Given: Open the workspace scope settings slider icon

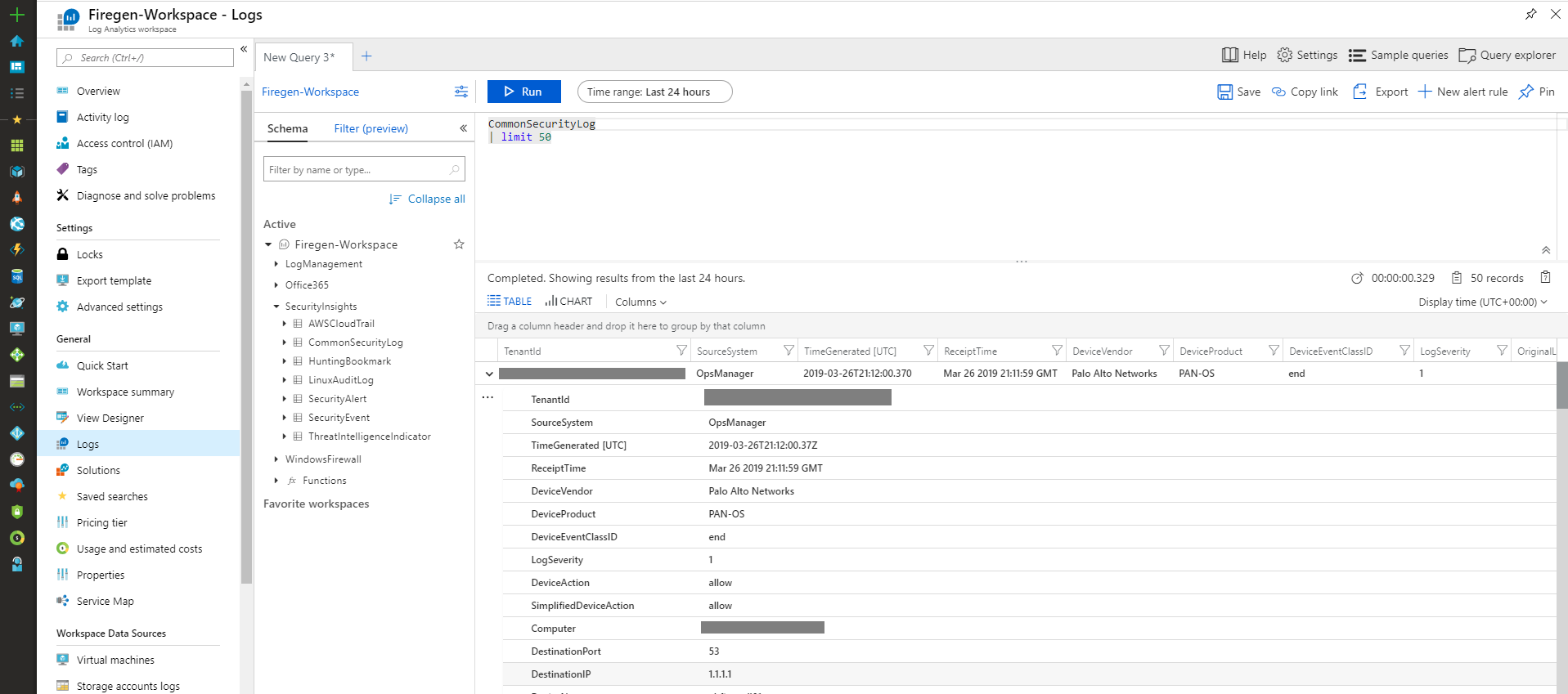Looking at the screenshot, I should 461,92.
